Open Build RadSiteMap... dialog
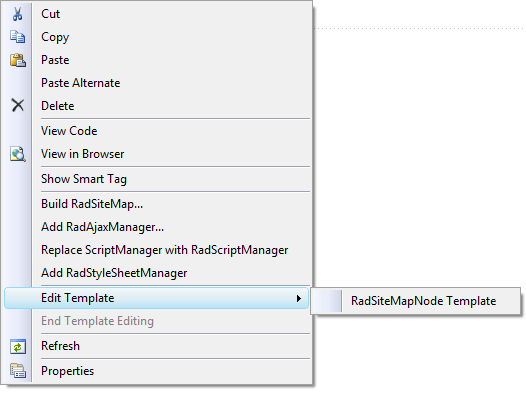 (x=156, y=204)
